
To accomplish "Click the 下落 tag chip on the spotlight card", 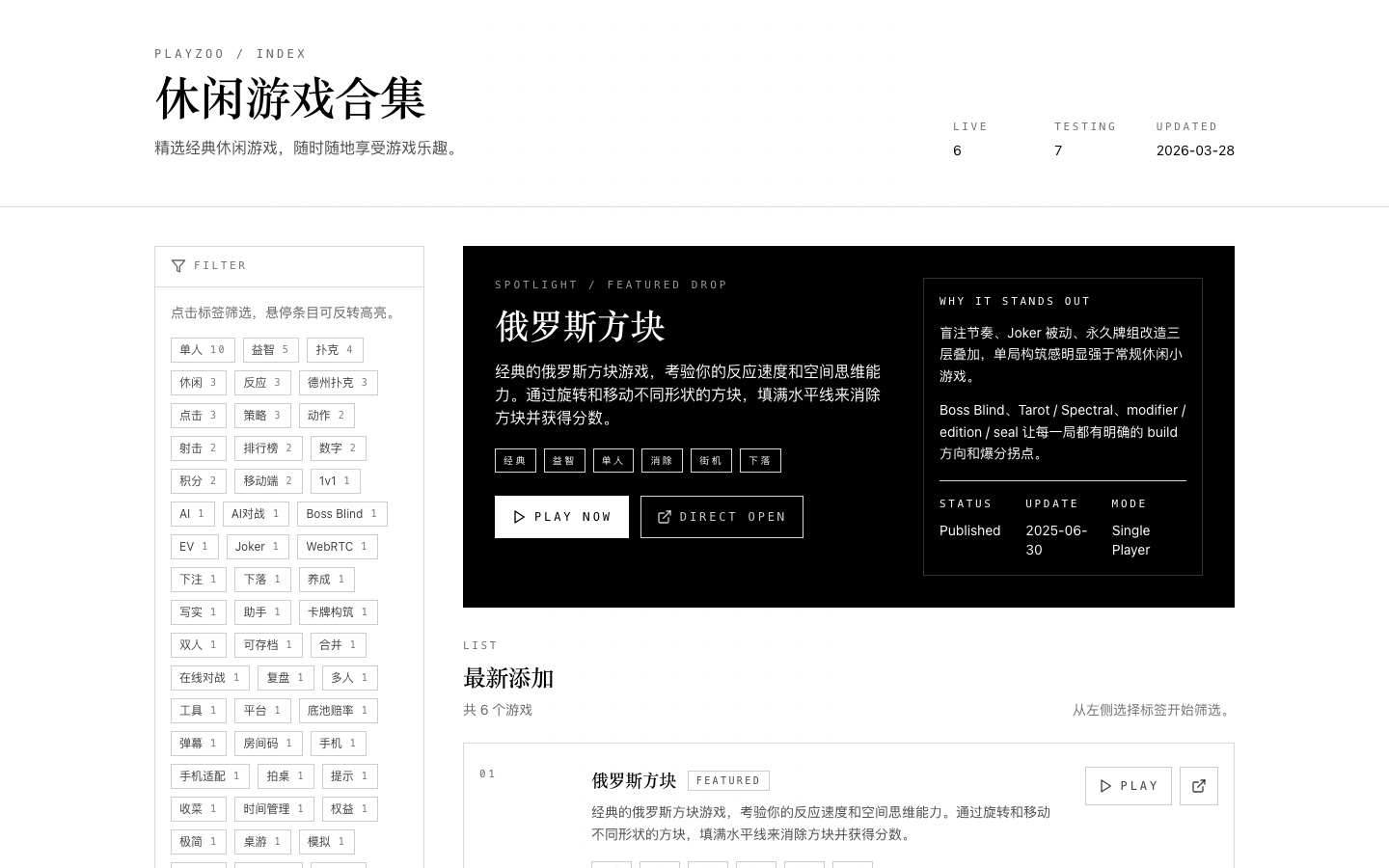I will click(x=760, y=460).
